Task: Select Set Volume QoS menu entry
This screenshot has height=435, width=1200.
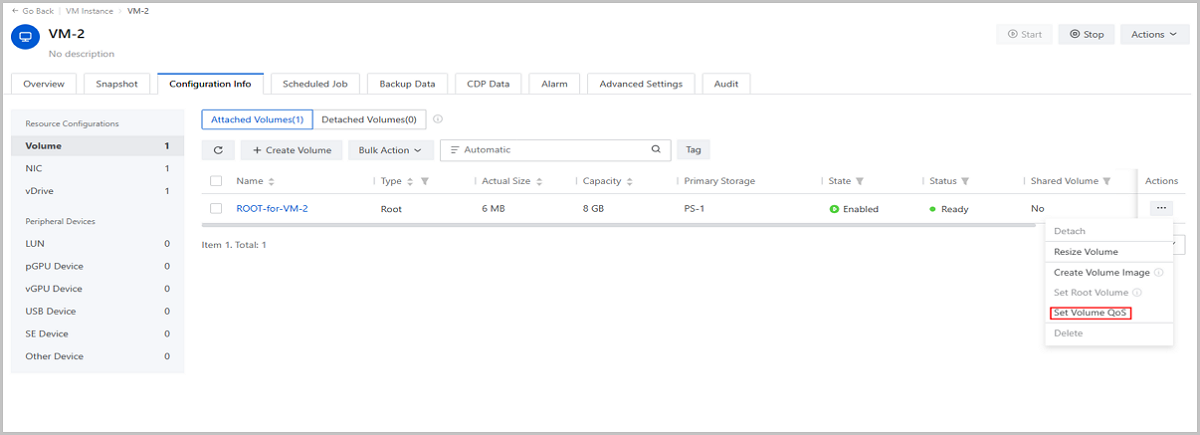Action: (1090, 313)
